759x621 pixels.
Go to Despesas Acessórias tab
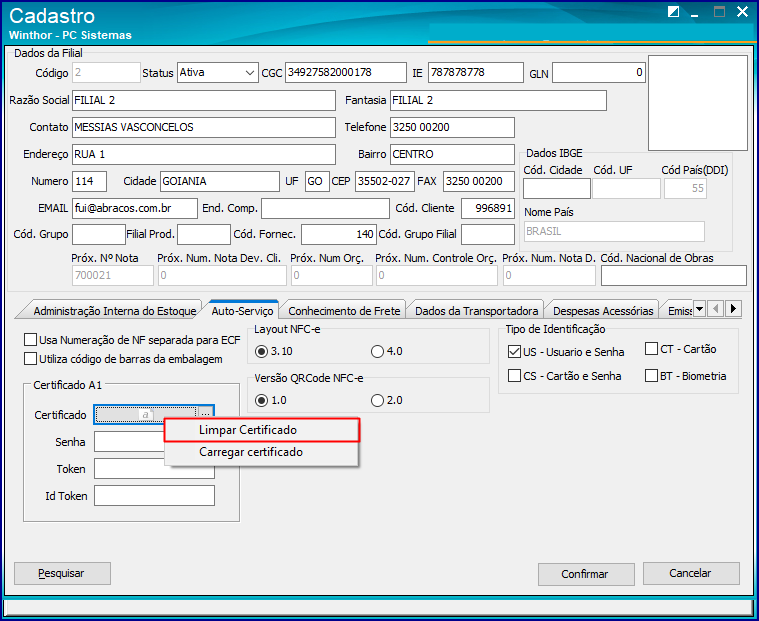(x=603, y=311)
